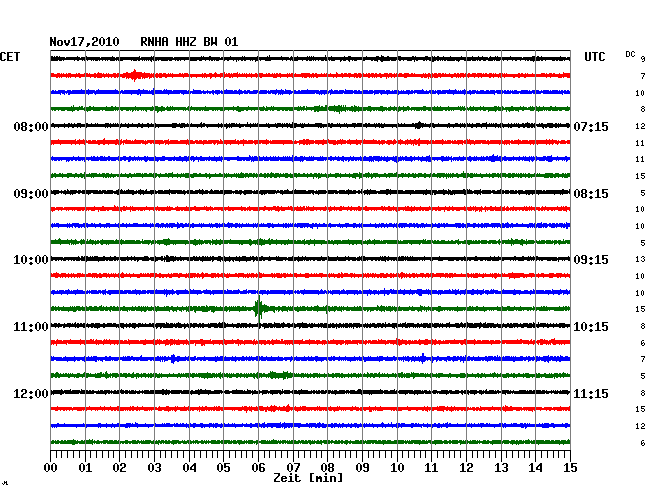Click the RNHA HHZ BW 01 station title
The width and height of the screenshot is (650, 494).
pyautogui.click(x=189, y=41)
